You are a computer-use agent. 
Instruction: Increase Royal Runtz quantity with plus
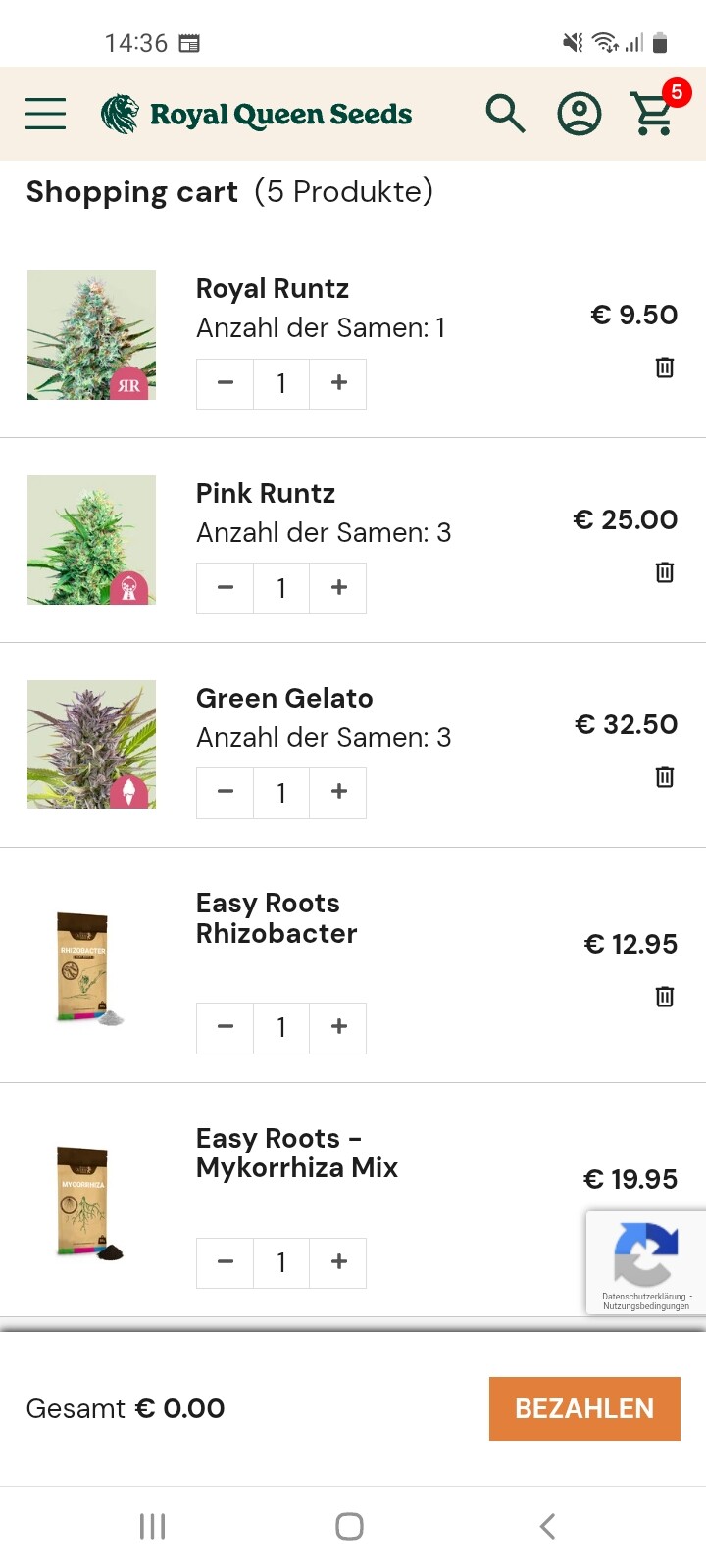point(338,383)
